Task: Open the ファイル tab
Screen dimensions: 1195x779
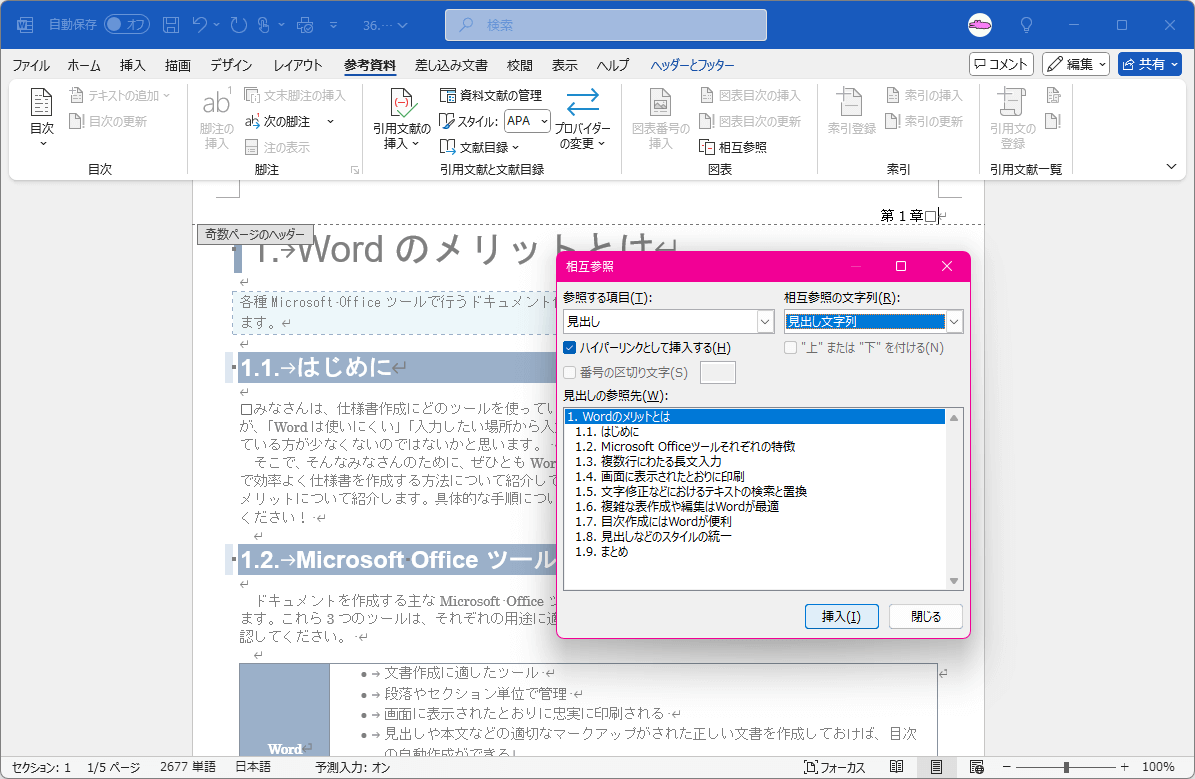Action: tap(31, 66)
